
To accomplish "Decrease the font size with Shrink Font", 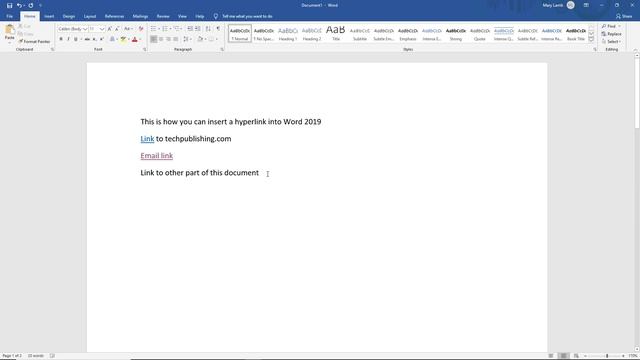I will coord(117,29).
